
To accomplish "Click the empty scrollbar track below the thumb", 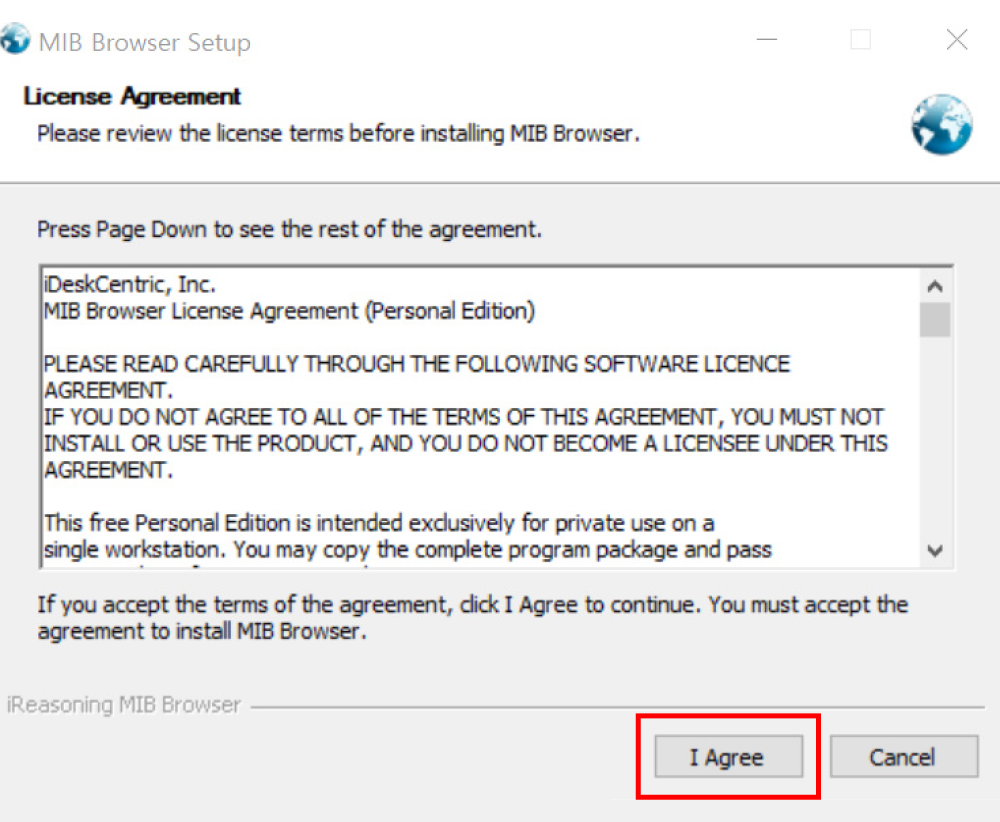I will pos(936,440).
